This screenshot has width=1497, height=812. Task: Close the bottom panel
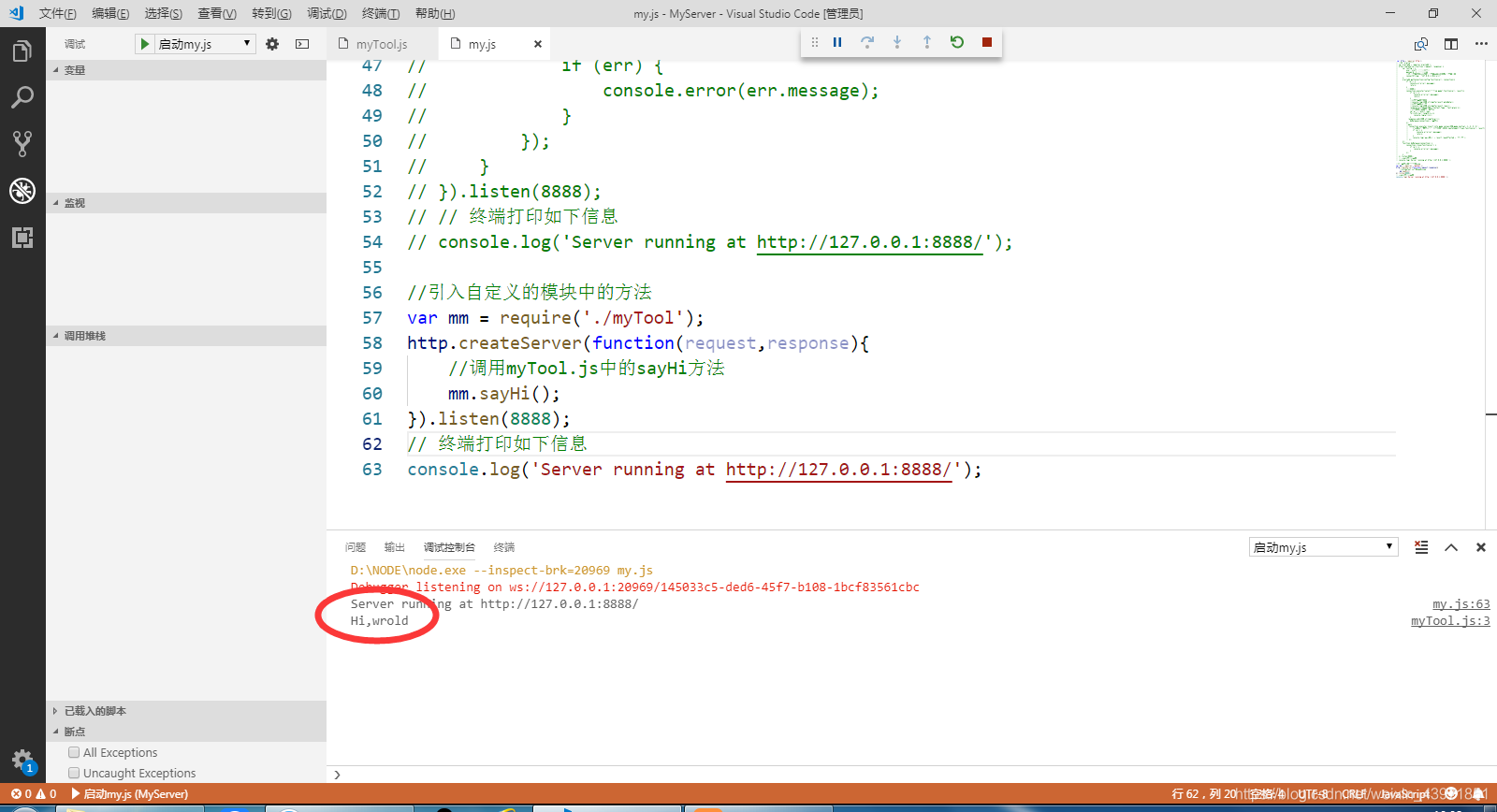click(1481, 547)
